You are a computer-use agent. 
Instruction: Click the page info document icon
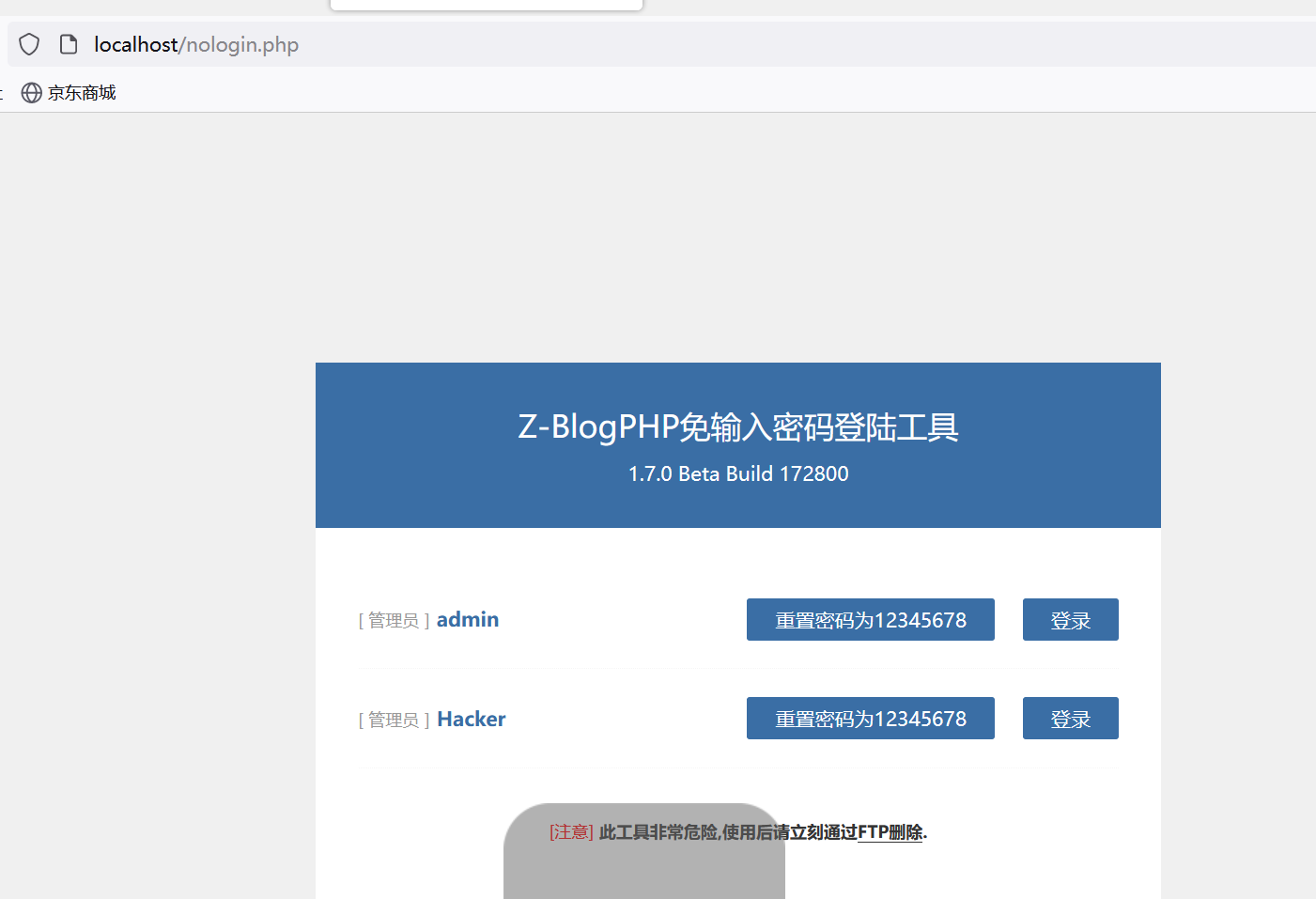coord(69,44)
